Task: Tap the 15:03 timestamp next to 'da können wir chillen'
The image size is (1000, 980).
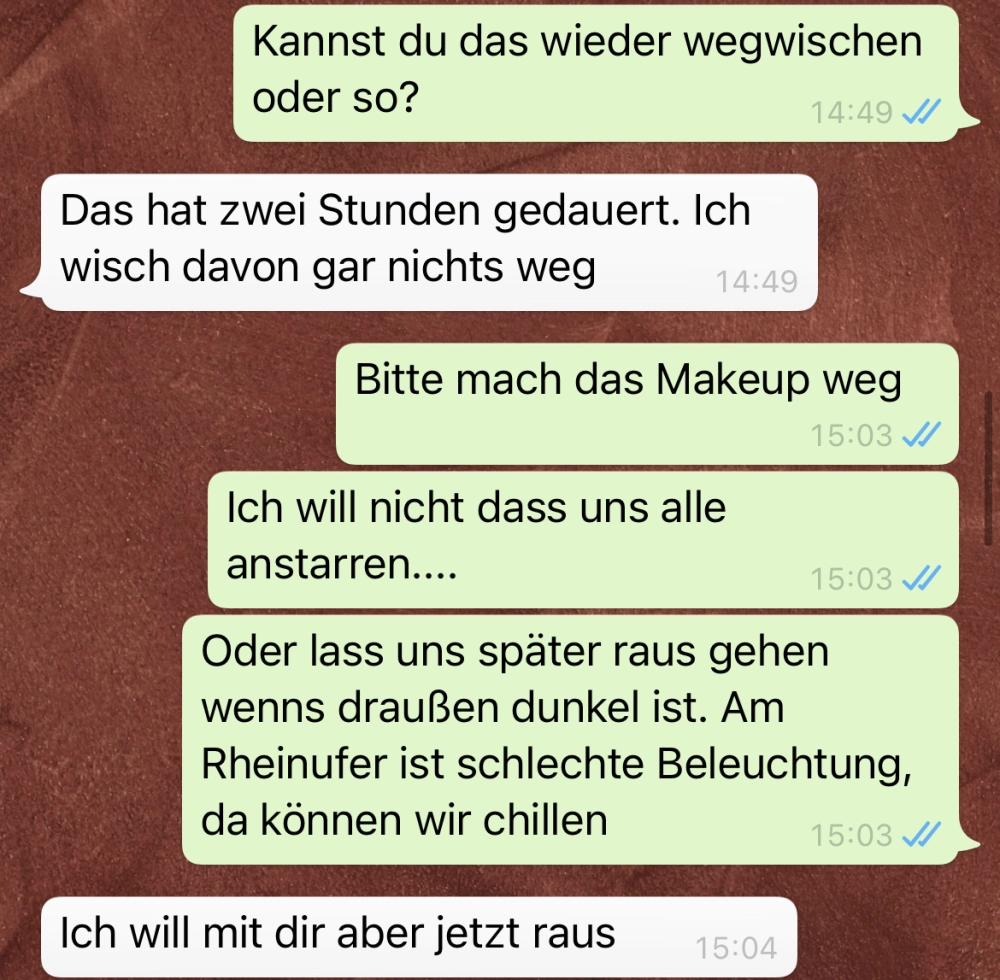Action: click(851, 836)
